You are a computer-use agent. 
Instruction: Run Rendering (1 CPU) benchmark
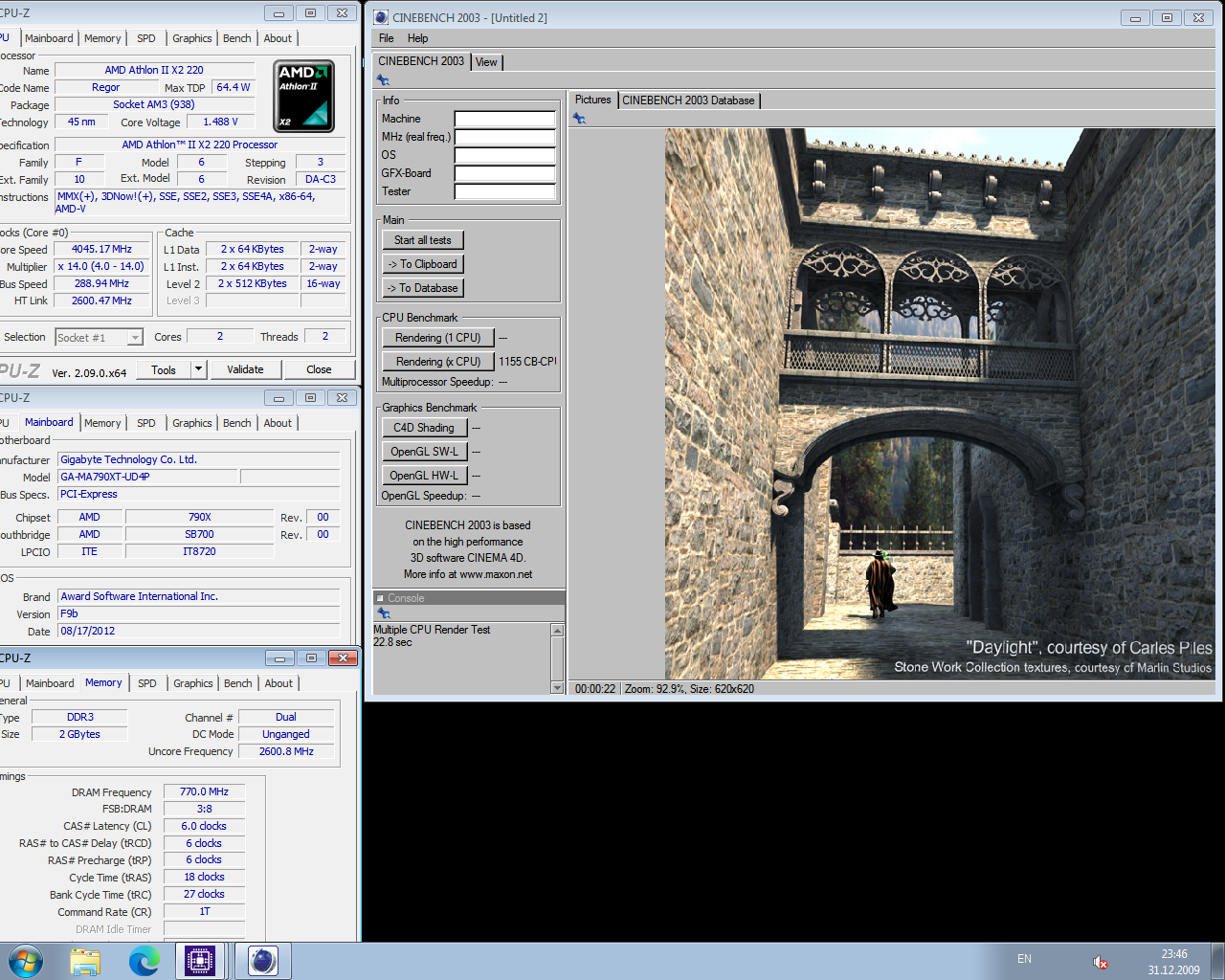pyautogui.click(x=437, y=338)
